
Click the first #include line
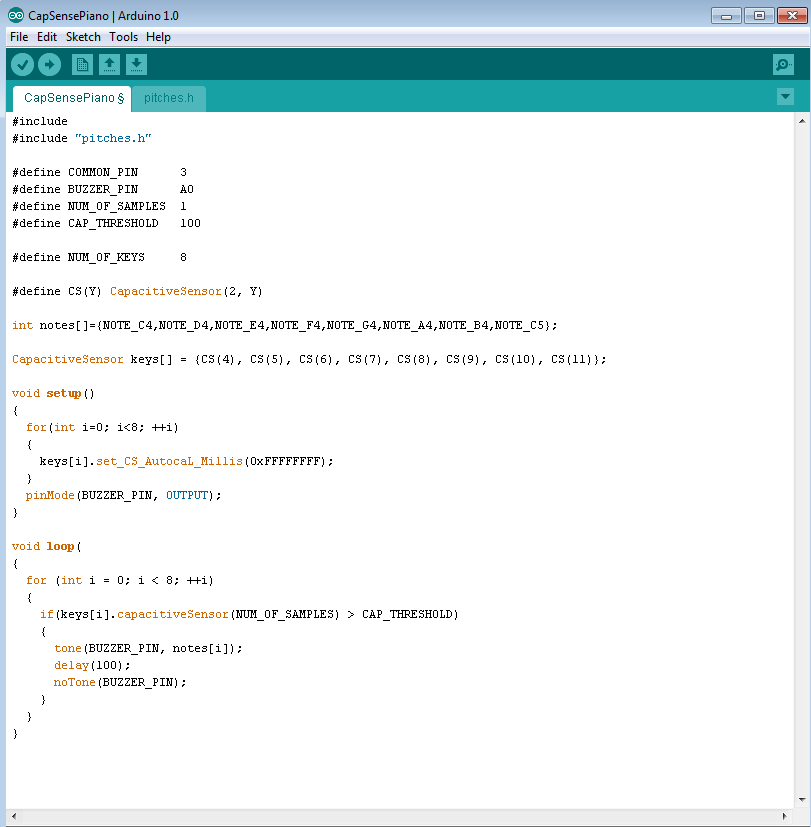pyautogui.click(x=40, y=121)
